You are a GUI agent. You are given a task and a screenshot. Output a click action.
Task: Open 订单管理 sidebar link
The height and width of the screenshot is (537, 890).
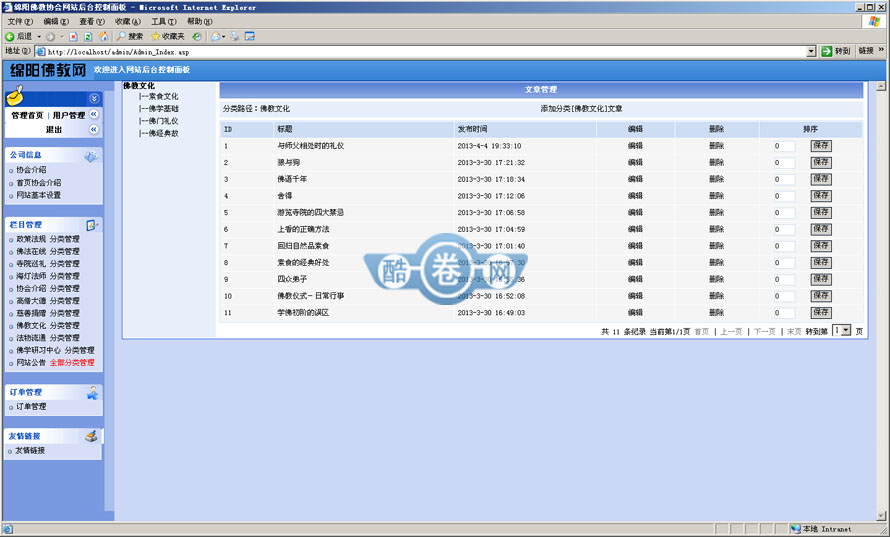point(31,406)
